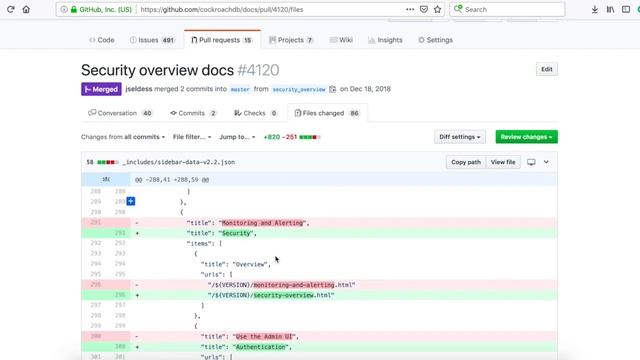Viewport: 640px width, 360px height.
Task: Open the security_overview branch link
Action: [299, 89]
